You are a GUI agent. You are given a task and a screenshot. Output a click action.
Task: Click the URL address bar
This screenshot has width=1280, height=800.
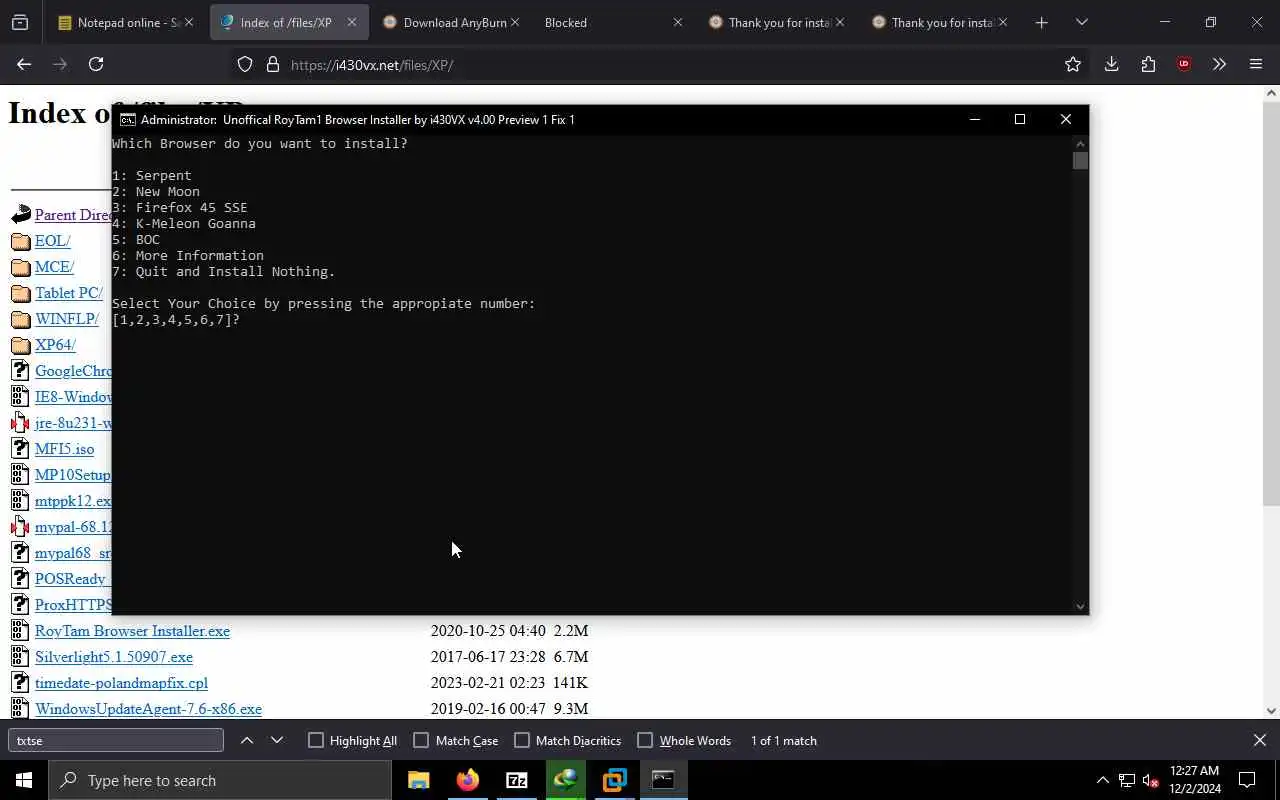click(x=660, y=64)
